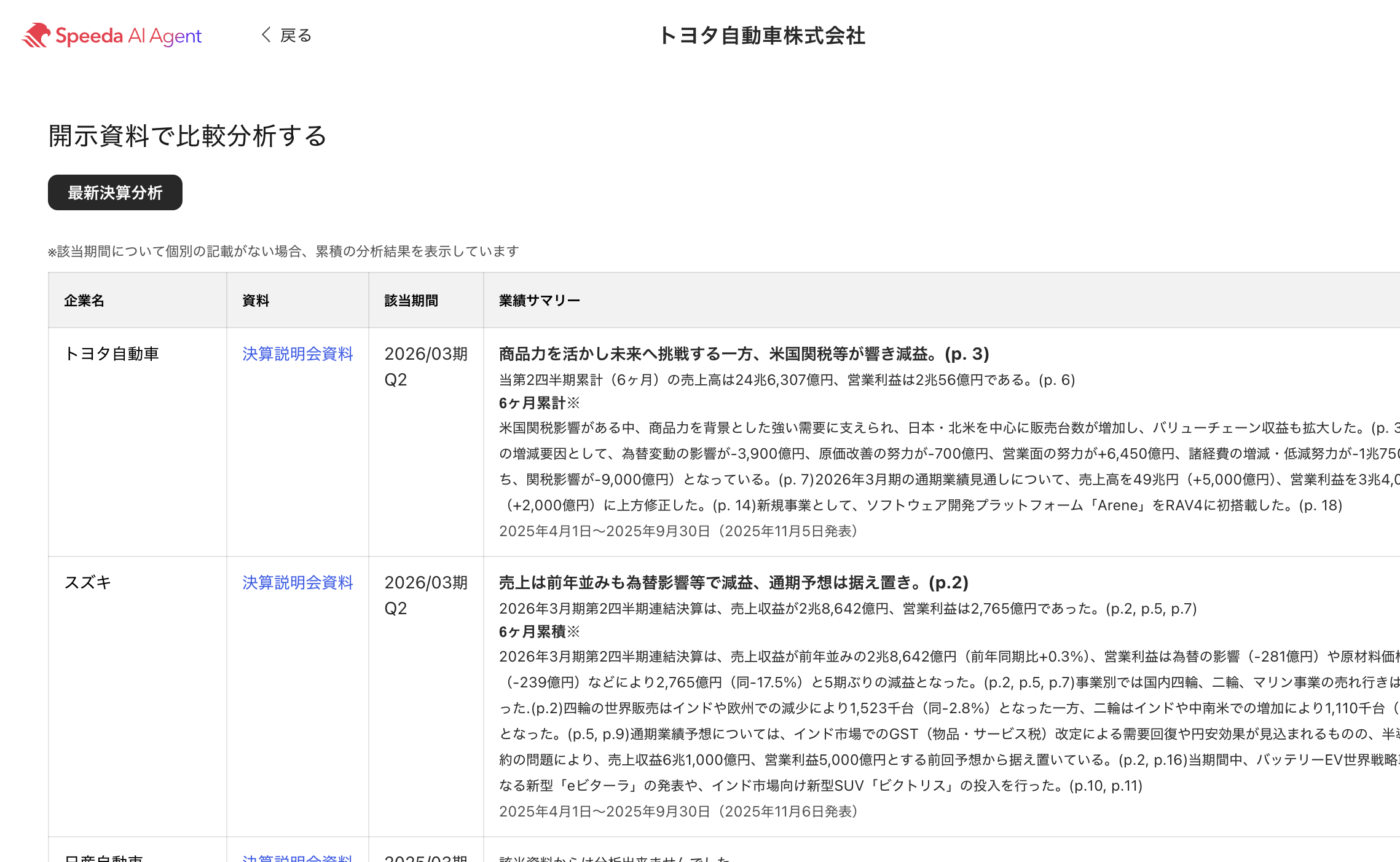
Task: Click Suzuki's bold summary headline about 為替影響
Action: 733,583
